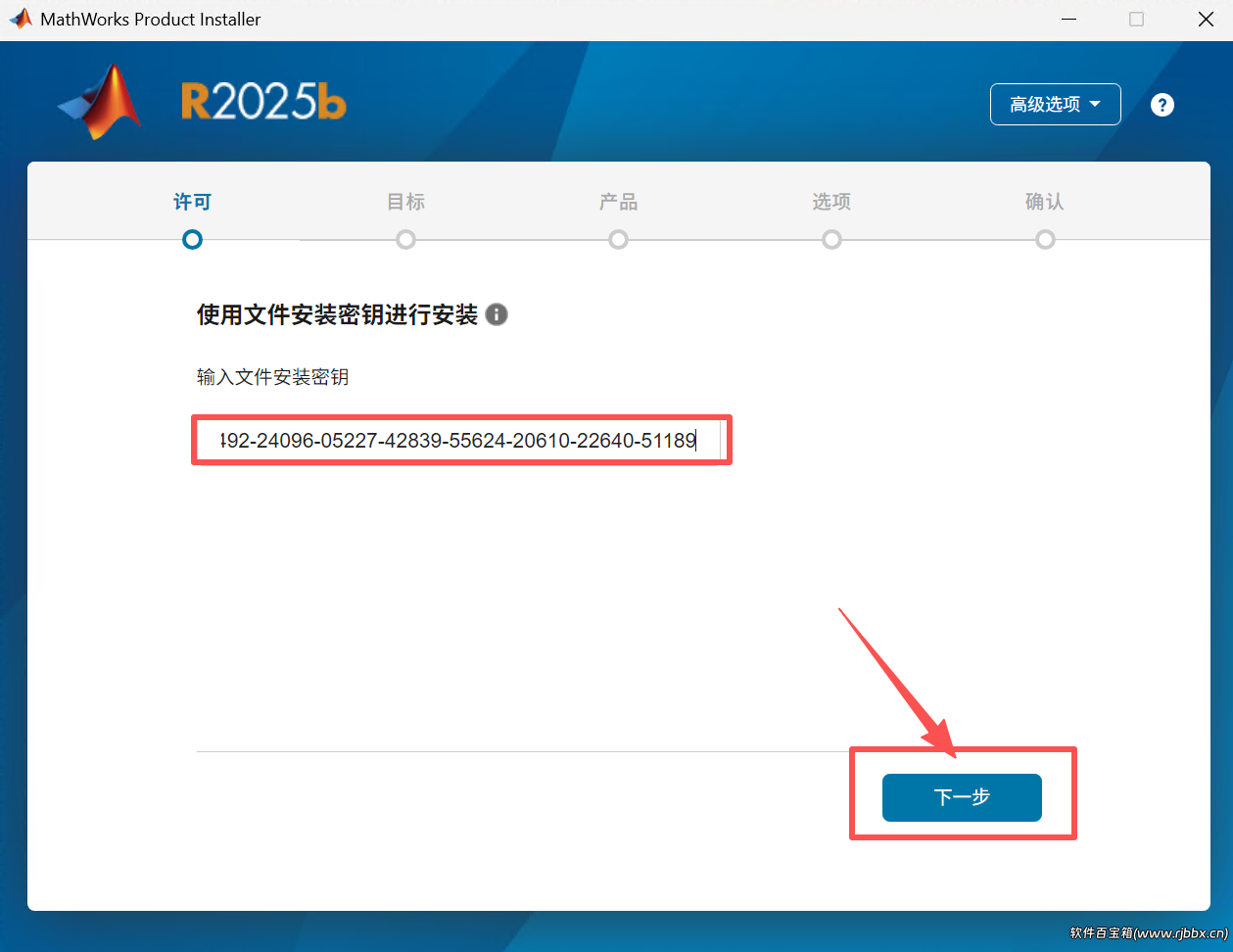This screenshot has width=1233, height=952.
Task: Click the info icon beside the installation key heading
Action: 497,314
